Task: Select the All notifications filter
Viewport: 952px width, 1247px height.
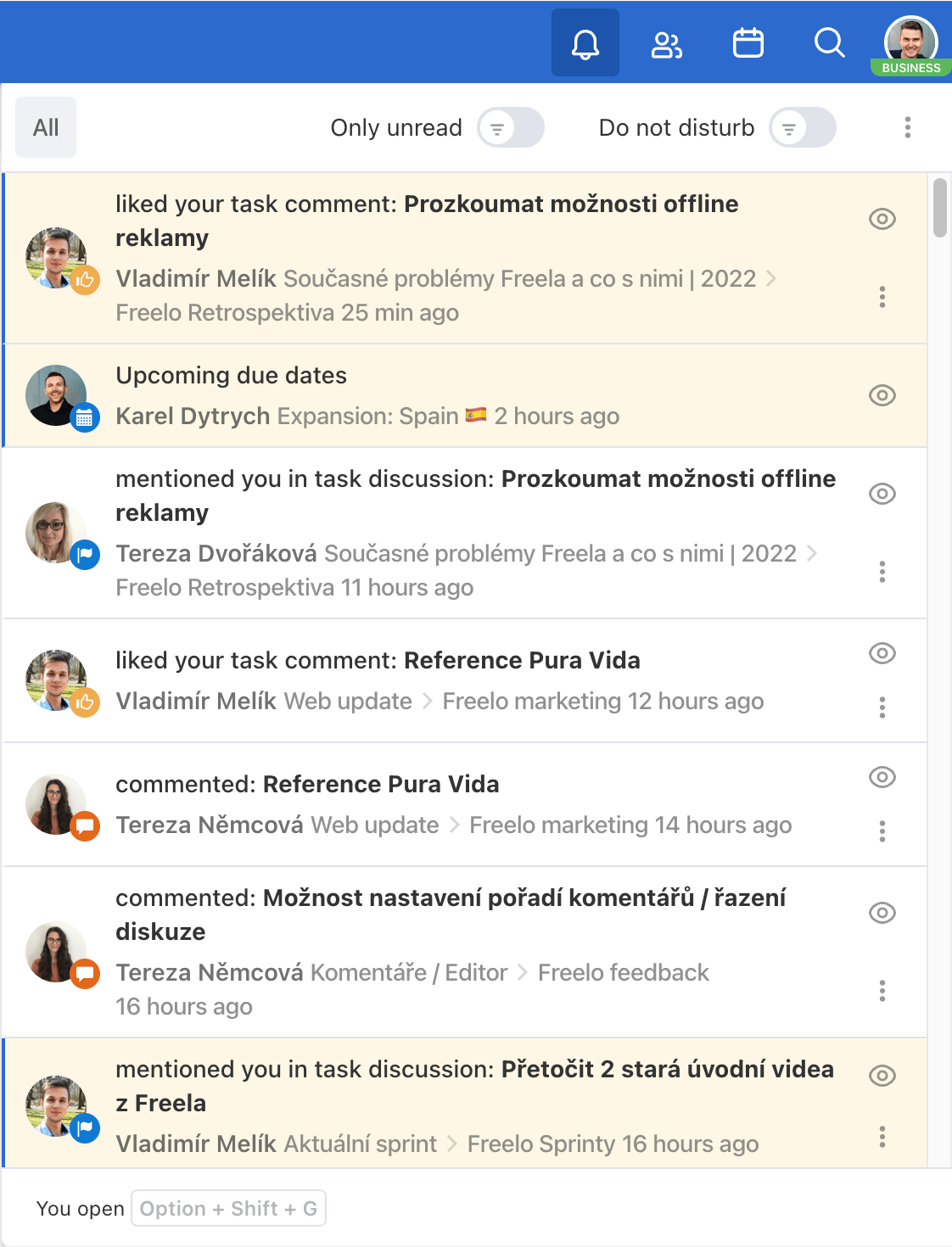Action: tap(45, 127)
